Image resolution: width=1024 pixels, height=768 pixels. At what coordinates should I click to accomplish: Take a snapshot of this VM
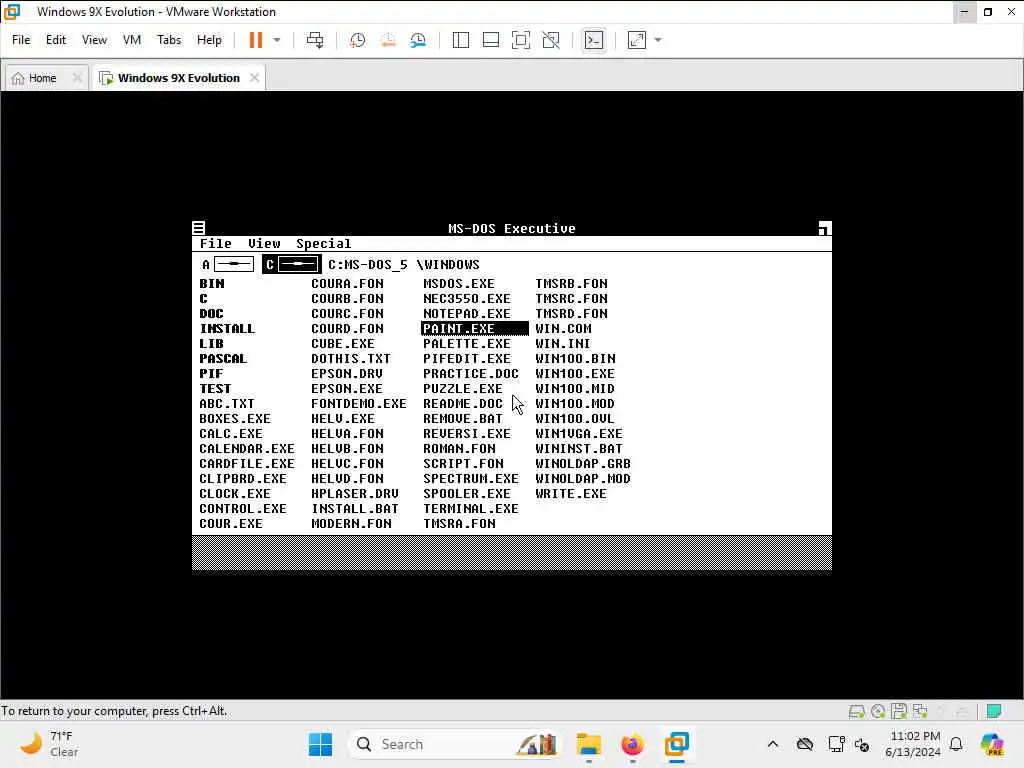click(357, 40)
